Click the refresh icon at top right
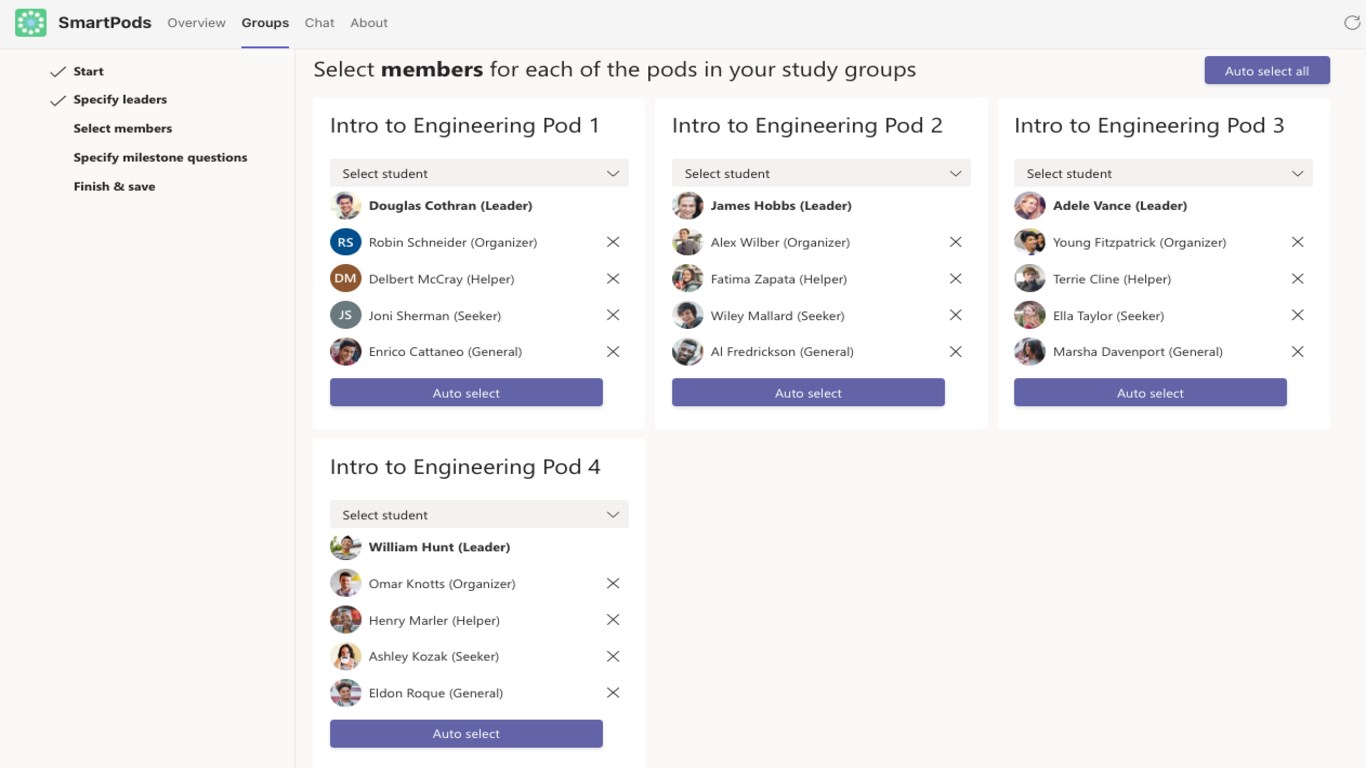 coord(1352,23)
